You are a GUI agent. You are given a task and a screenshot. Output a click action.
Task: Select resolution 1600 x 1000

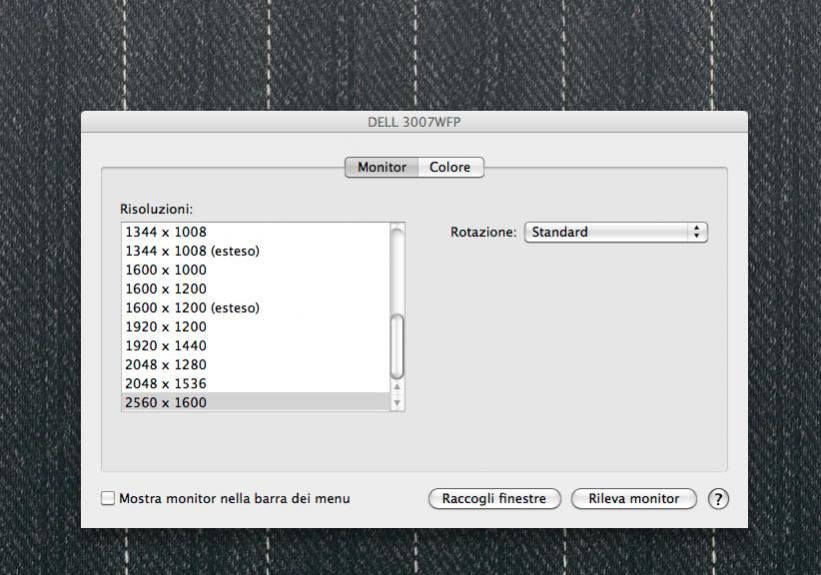pos(256,270)
